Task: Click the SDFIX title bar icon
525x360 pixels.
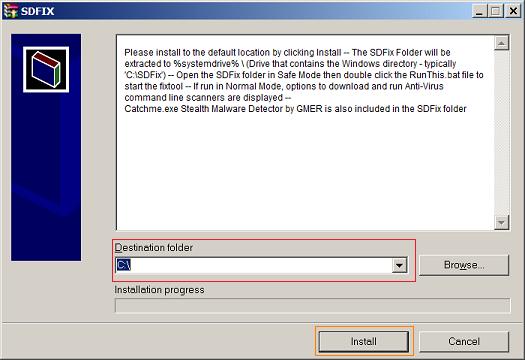Action: [10, 11]
